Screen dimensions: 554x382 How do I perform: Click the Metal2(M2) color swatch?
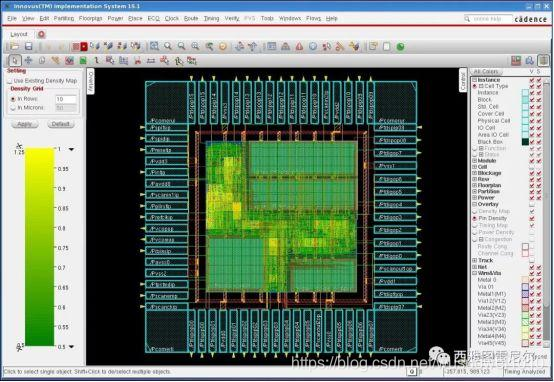coord(525,308)
